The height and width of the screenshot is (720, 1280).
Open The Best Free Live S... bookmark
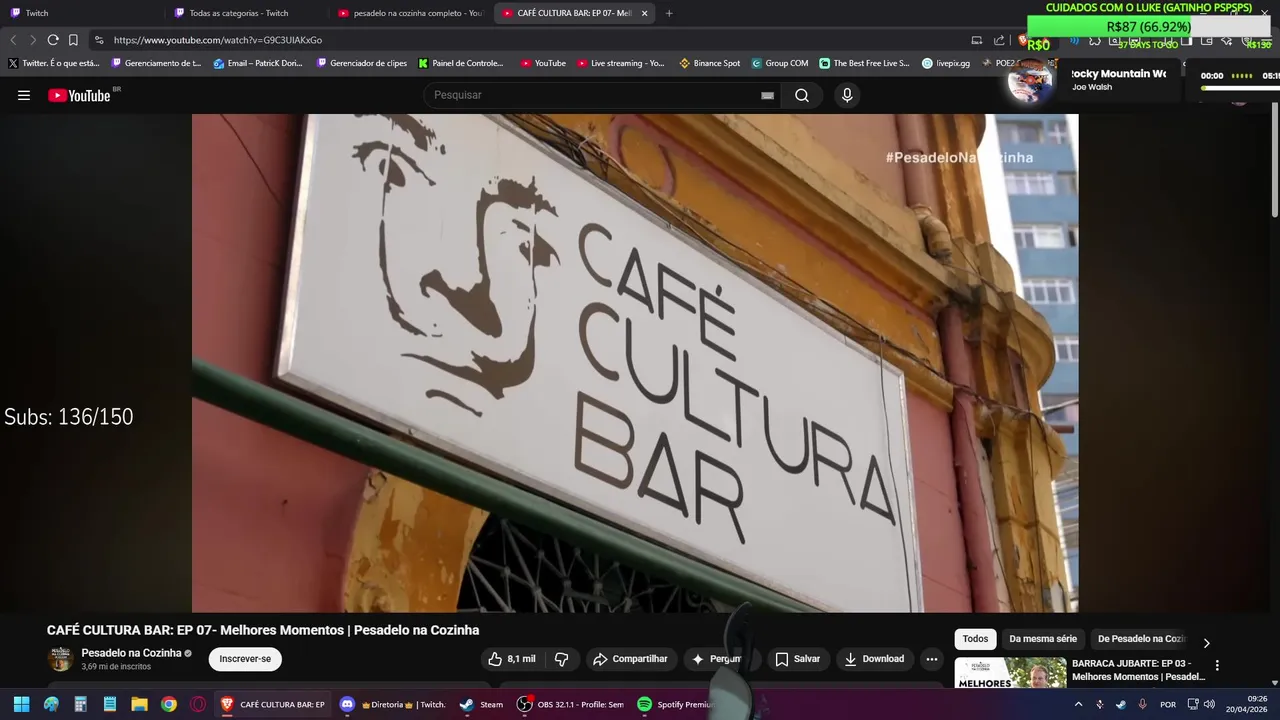865,63
